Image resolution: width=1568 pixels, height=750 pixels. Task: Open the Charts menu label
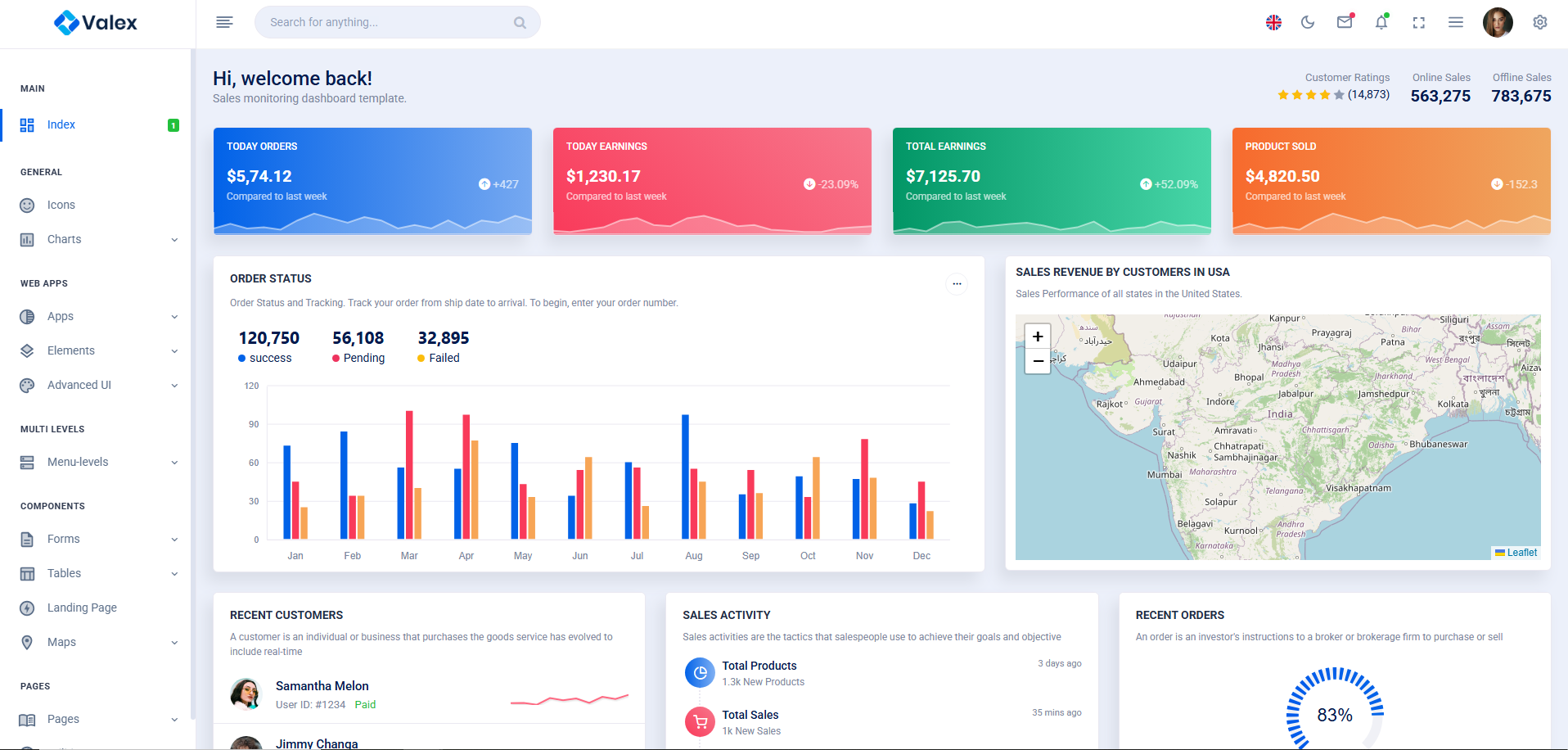64,239
